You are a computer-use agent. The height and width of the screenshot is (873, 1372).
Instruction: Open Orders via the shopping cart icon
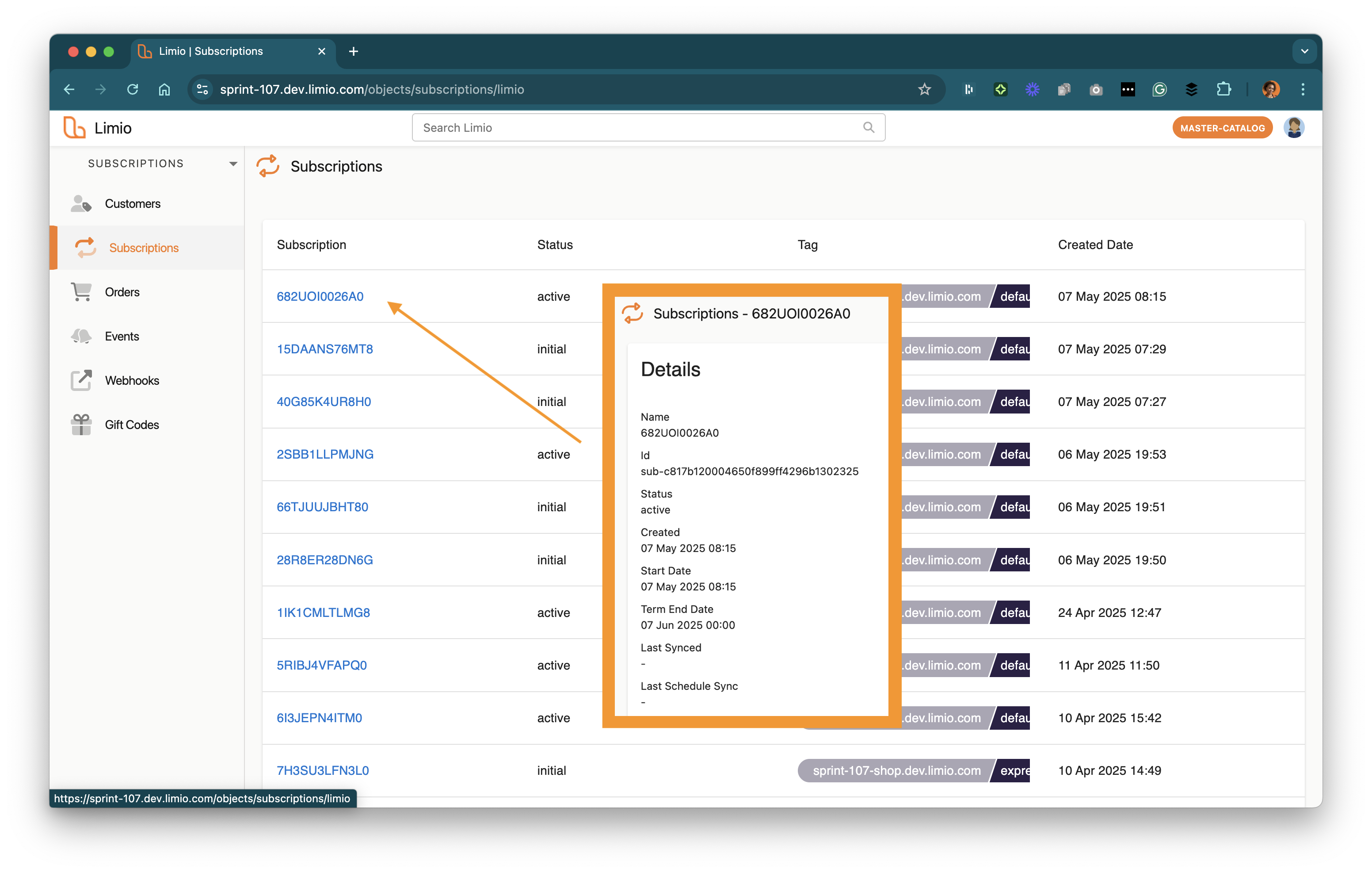pyautogui.click(x=81, y=292)
